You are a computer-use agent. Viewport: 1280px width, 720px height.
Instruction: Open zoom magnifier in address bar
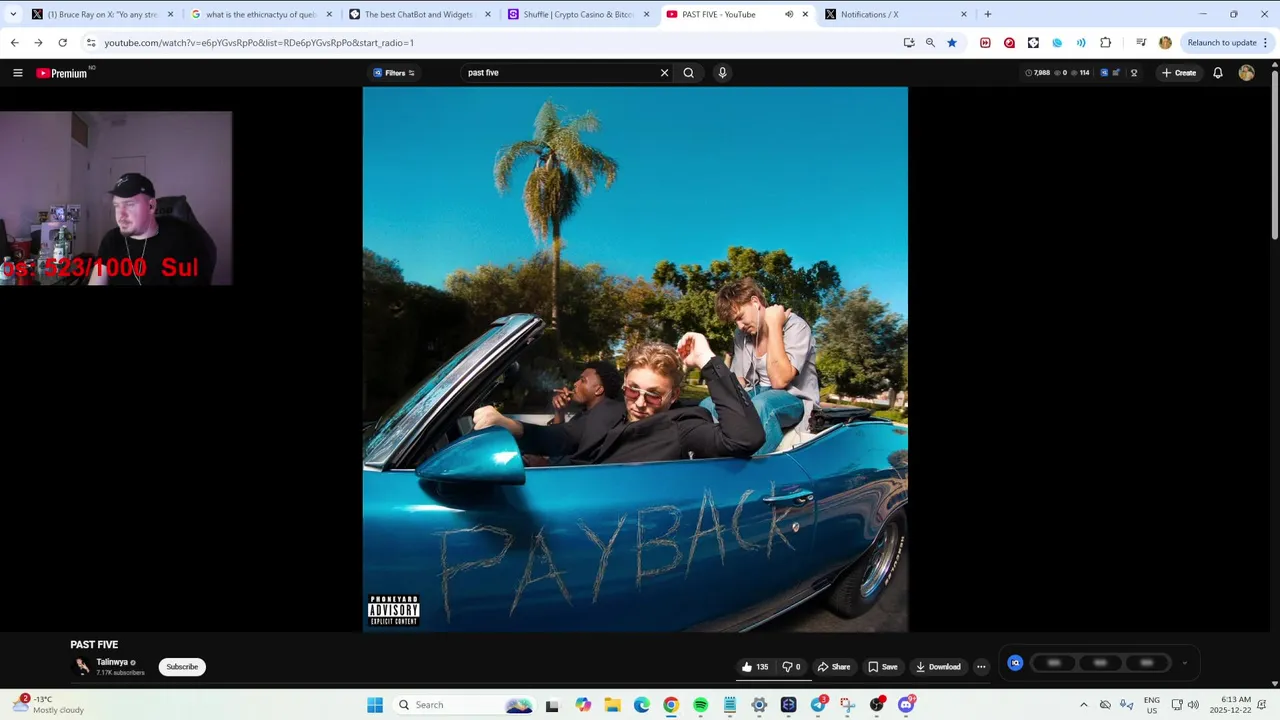(930, 43)
